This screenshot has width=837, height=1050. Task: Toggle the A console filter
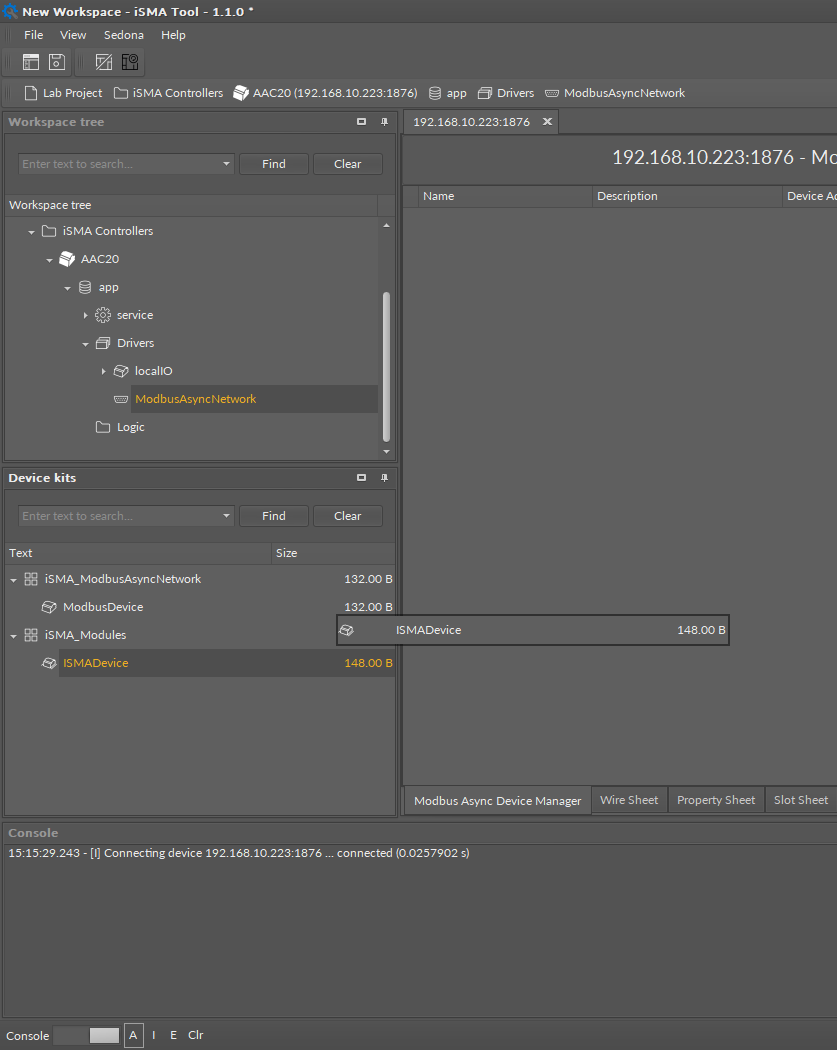point(133,1035)
